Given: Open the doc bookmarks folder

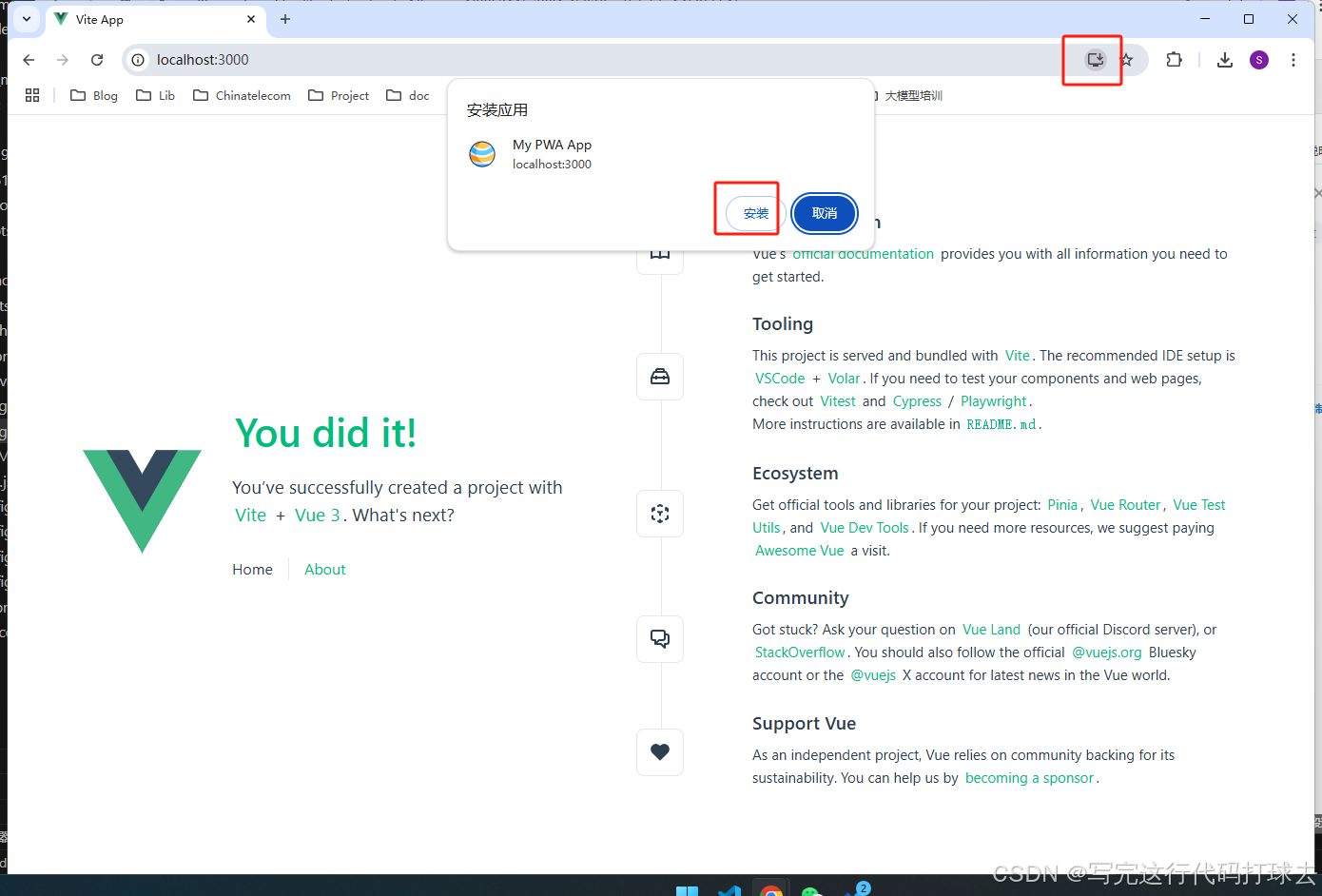Looking at the screenshot, I should (x=409, y=95).
